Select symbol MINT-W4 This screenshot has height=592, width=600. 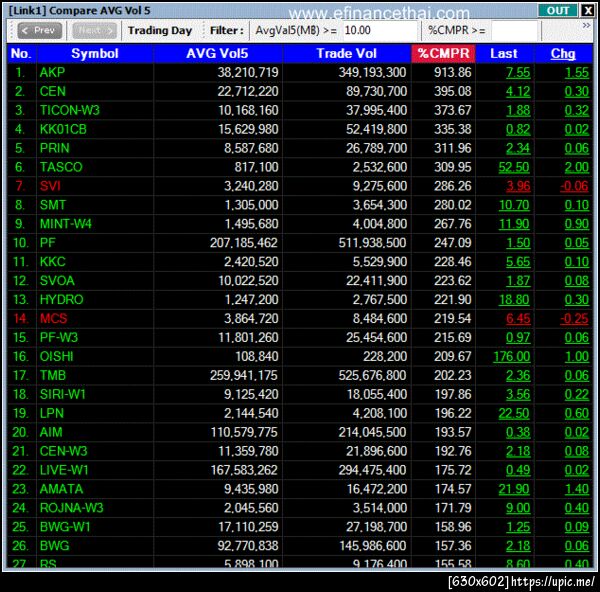(x=66, y=224)
